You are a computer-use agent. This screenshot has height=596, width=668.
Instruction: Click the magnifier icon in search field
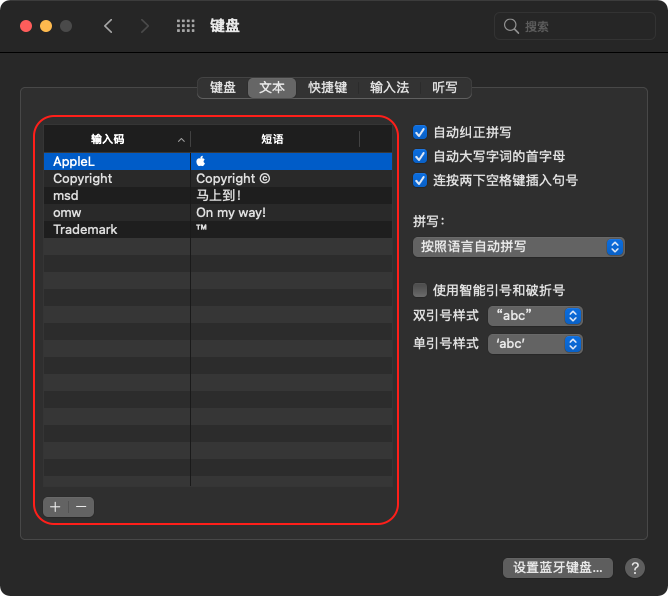511,26
